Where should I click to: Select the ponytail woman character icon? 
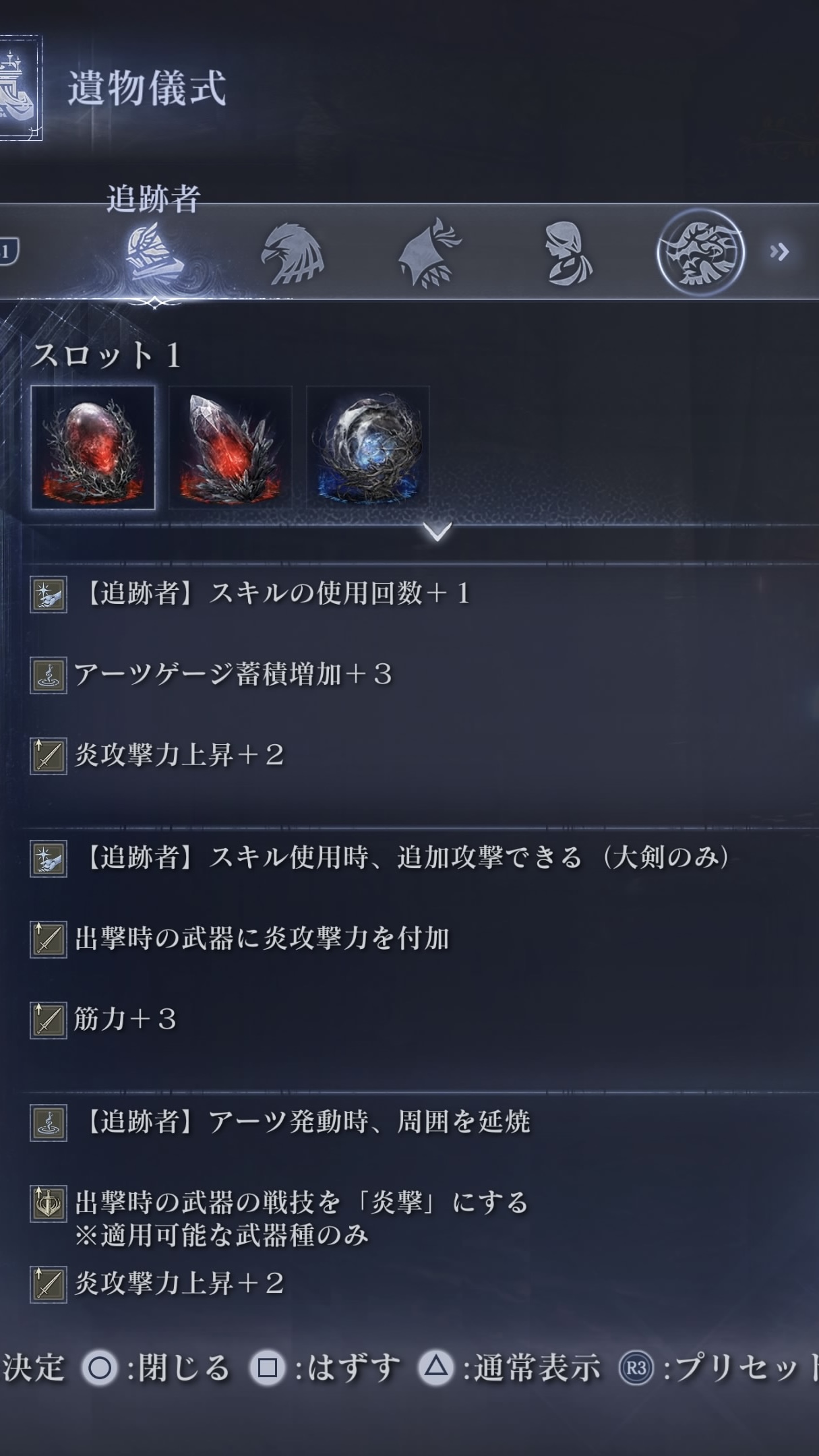pyautogui.click(x=568, y=253)
